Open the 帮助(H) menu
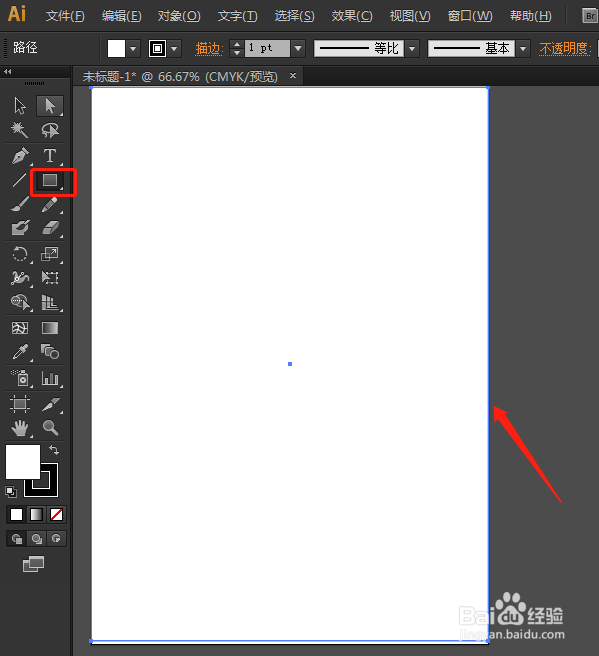The image size is (599, 656). [x=530, y=16]
